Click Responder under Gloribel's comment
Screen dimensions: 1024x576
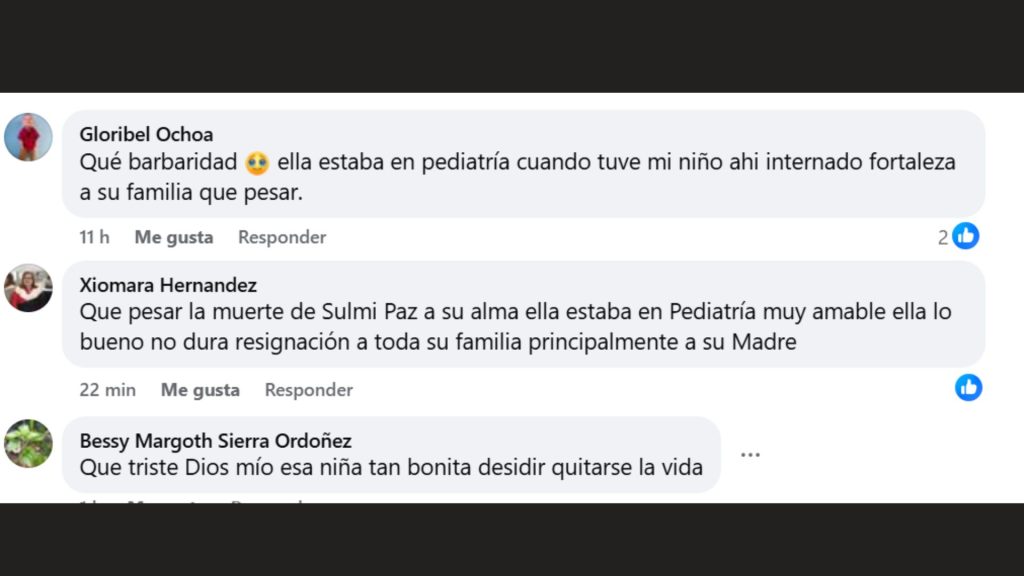pyautogui.click(x=281, y=237)
